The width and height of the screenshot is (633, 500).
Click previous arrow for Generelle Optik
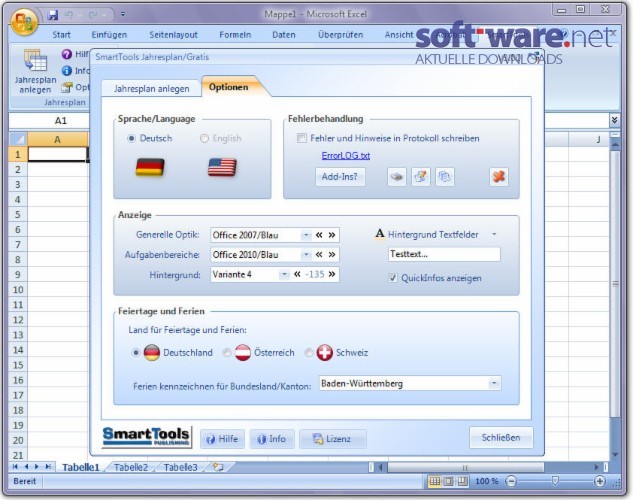click(x=319, y=235)
